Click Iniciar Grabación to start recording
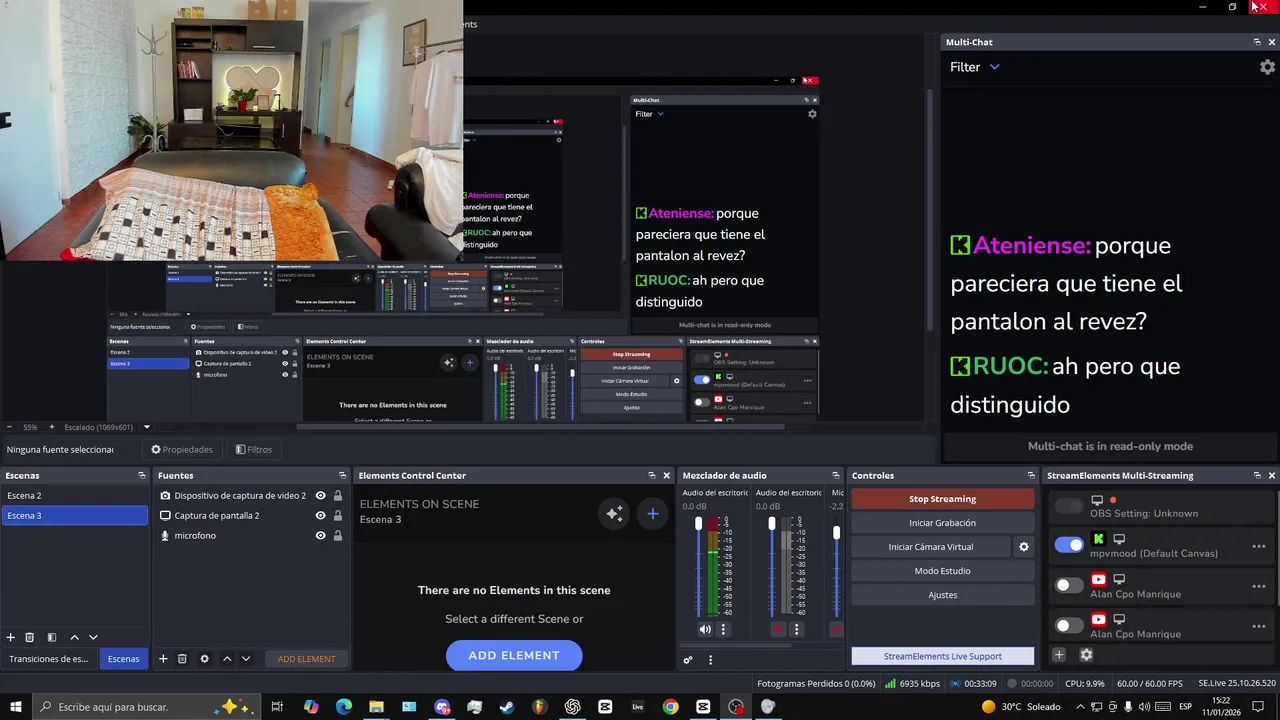 pos(942,523)
